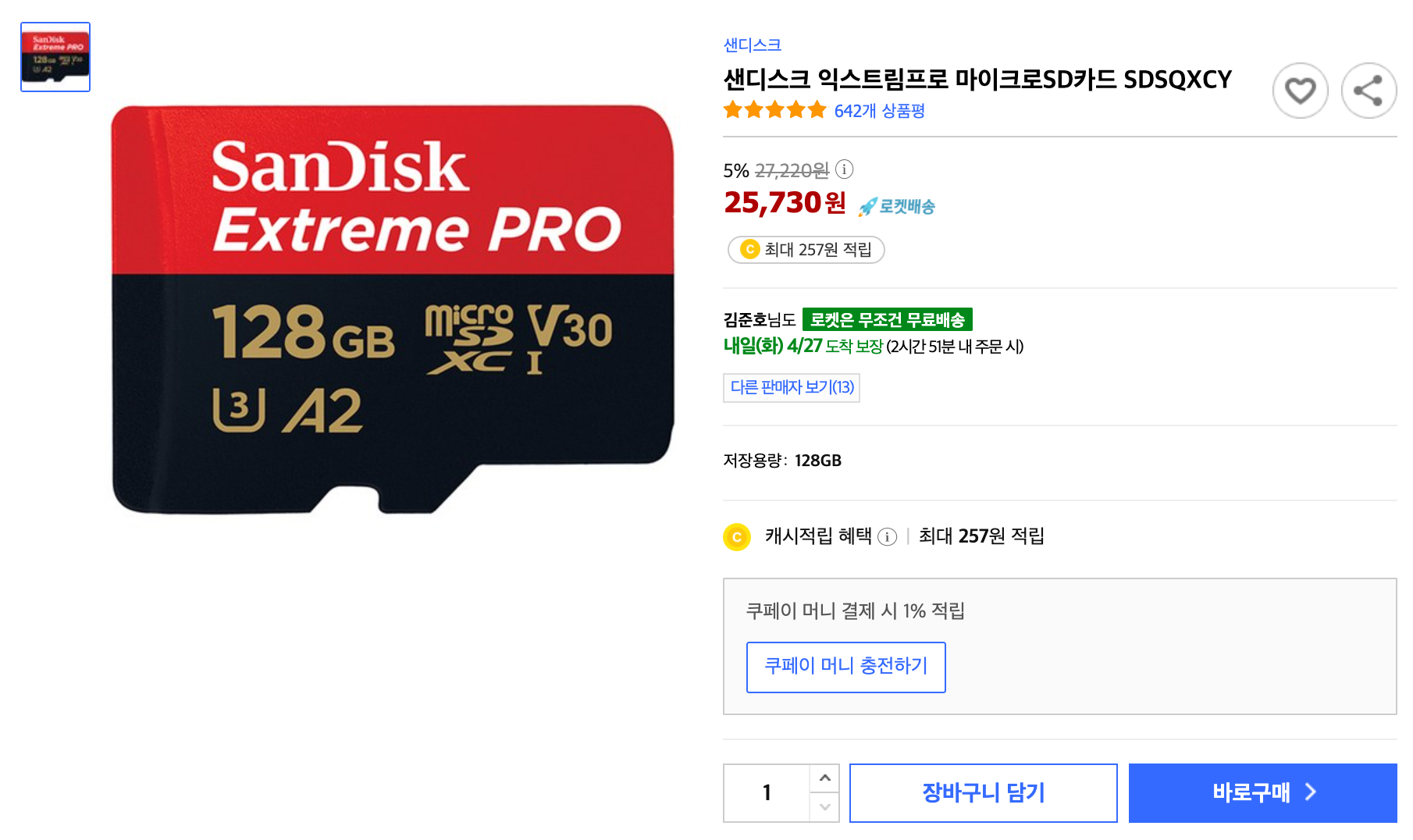Viewport: 1413px width, 840px height.
Task: Open 다른 판매자 보기(13) seller list
Action: point(792,387)
